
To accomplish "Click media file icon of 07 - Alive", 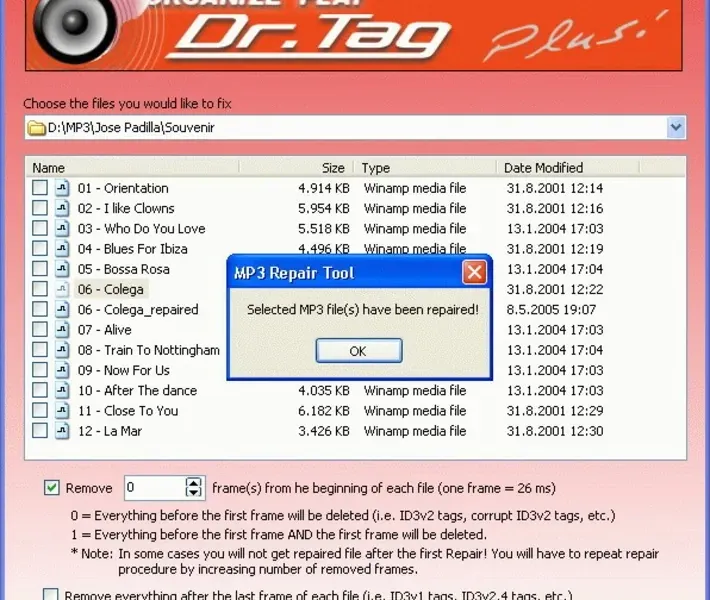I will (62, 329).
